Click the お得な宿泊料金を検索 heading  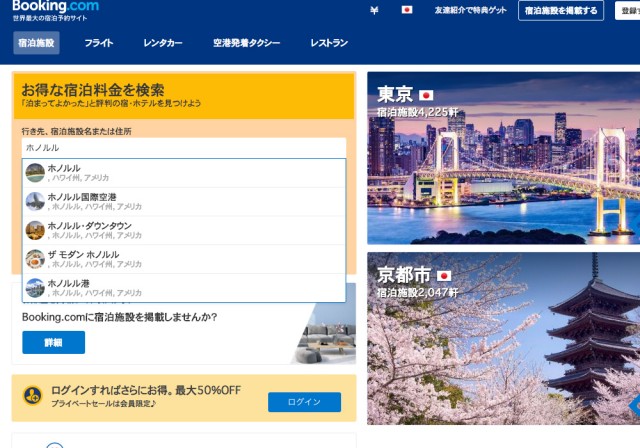point(93,90)
